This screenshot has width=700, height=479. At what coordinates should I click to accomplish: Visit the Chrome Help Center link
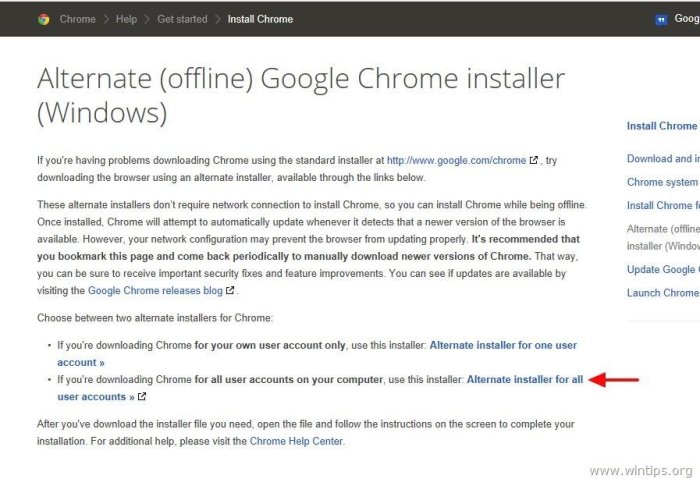point(296,441)
